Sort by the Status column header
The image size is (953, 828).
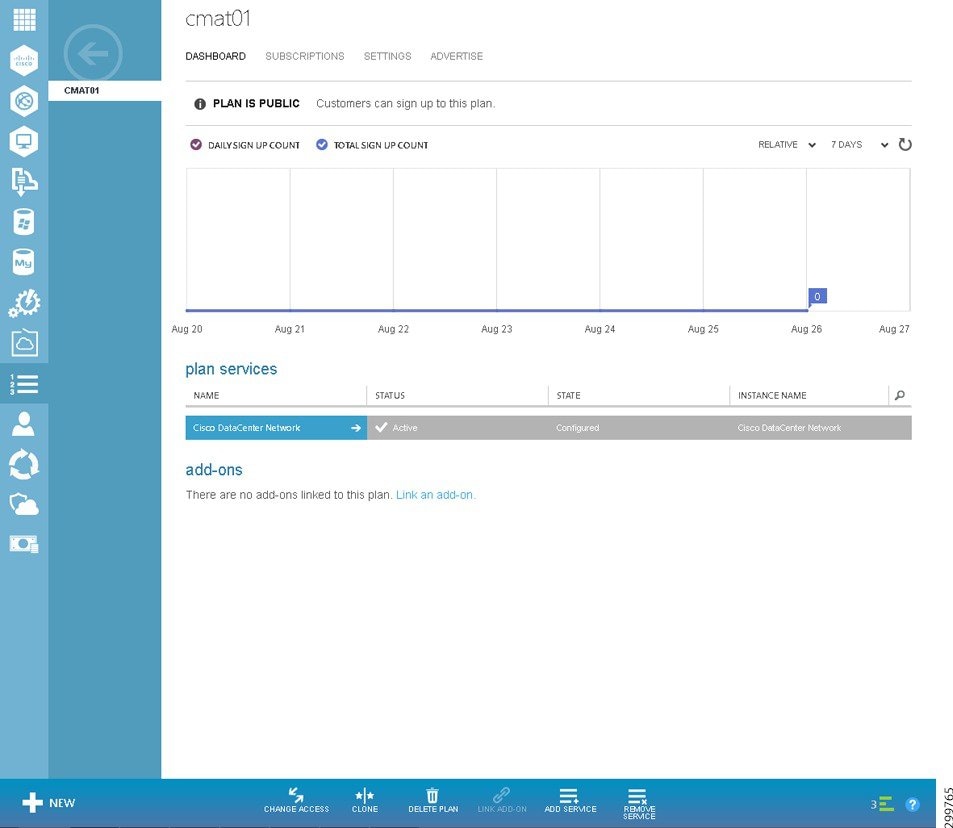[x=390, y=395]
